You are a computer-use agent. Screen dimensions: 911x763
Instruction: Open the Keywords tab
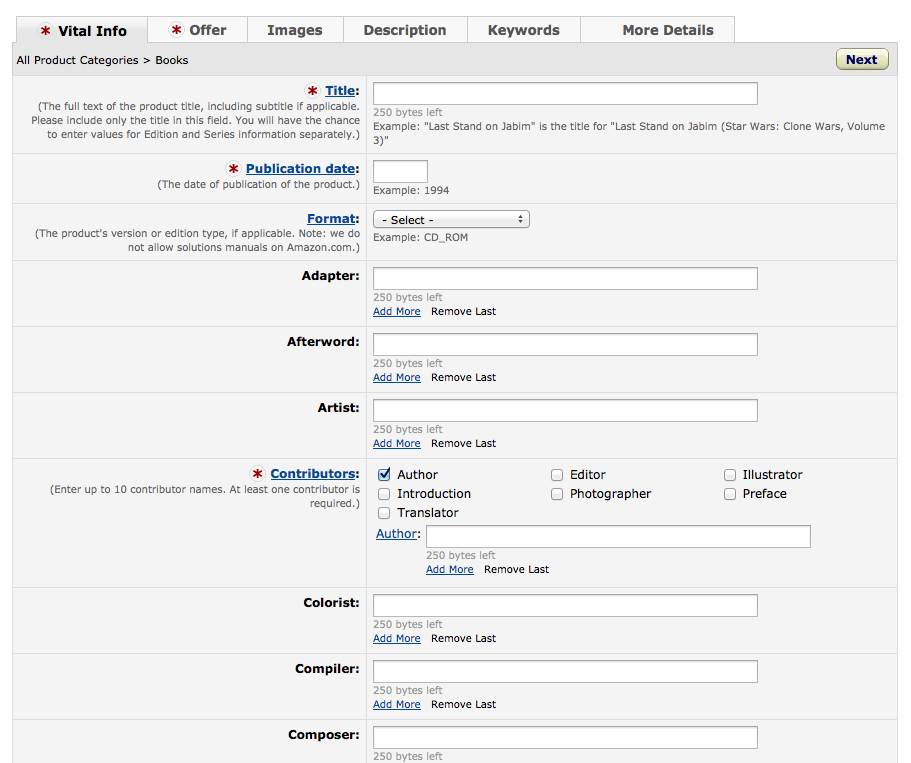(524, 30)
